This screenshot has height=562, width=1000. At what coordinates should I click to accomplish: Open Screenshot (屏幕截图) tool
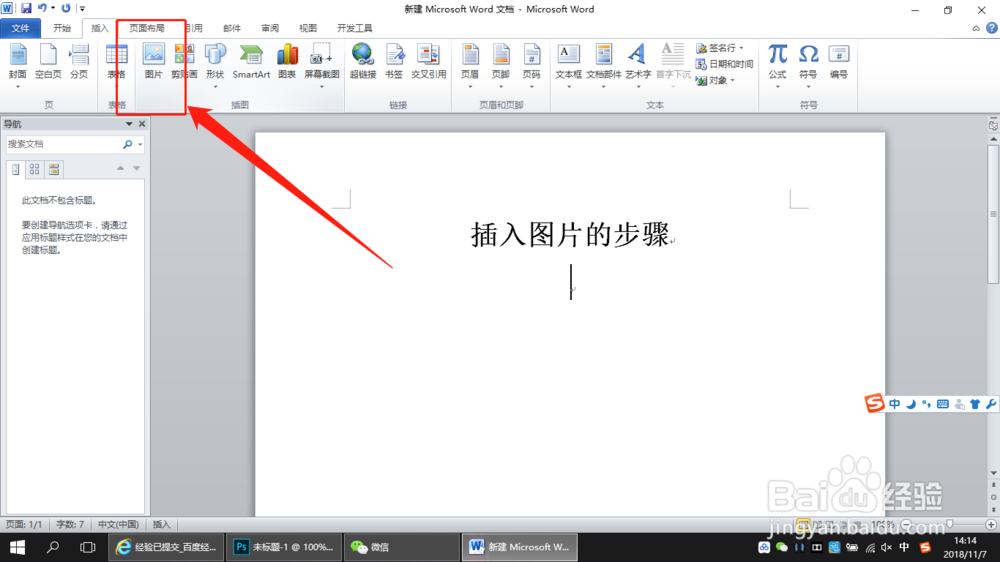point(321,66)
